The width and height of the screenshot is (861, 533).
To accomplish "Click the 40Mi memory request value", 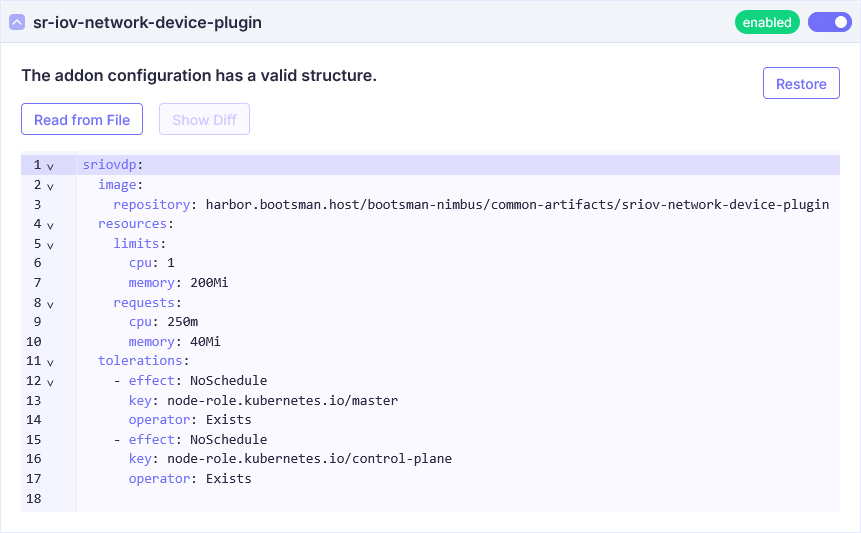I will pyautogui.click(x=205, y=341).
